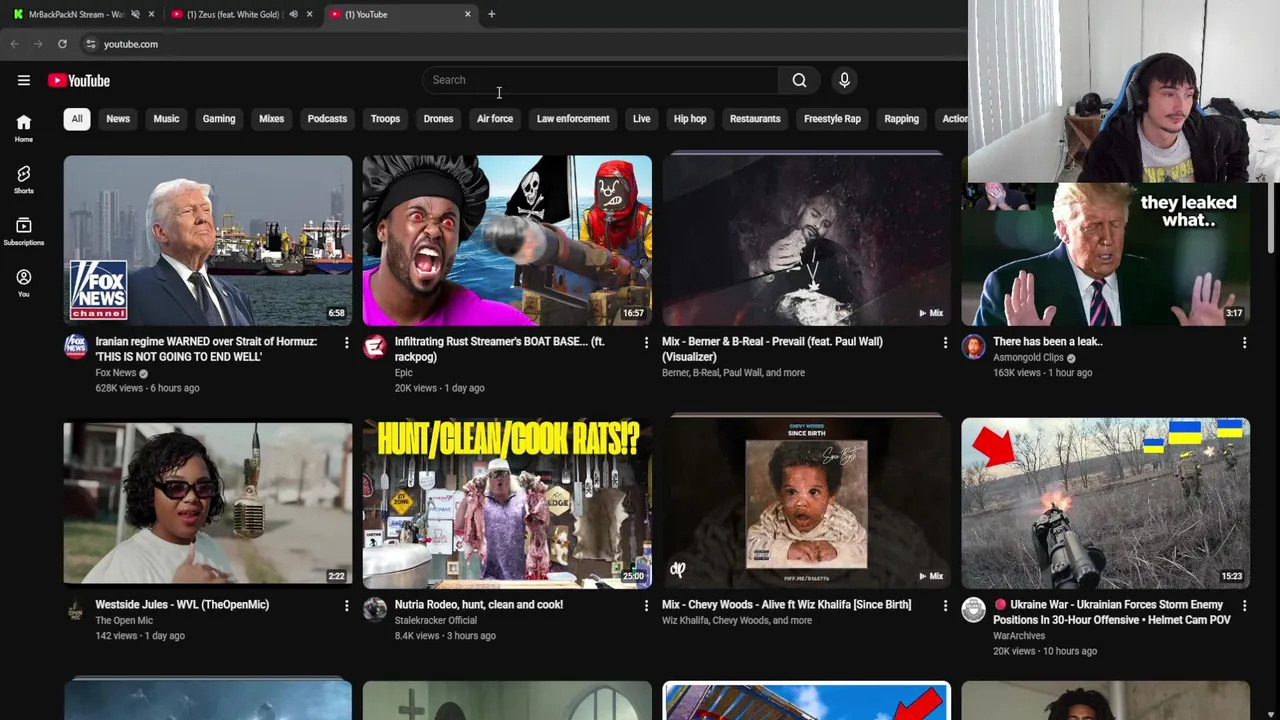Reload the page with refresh icon
1280x720 pixels.
point(62,44)
